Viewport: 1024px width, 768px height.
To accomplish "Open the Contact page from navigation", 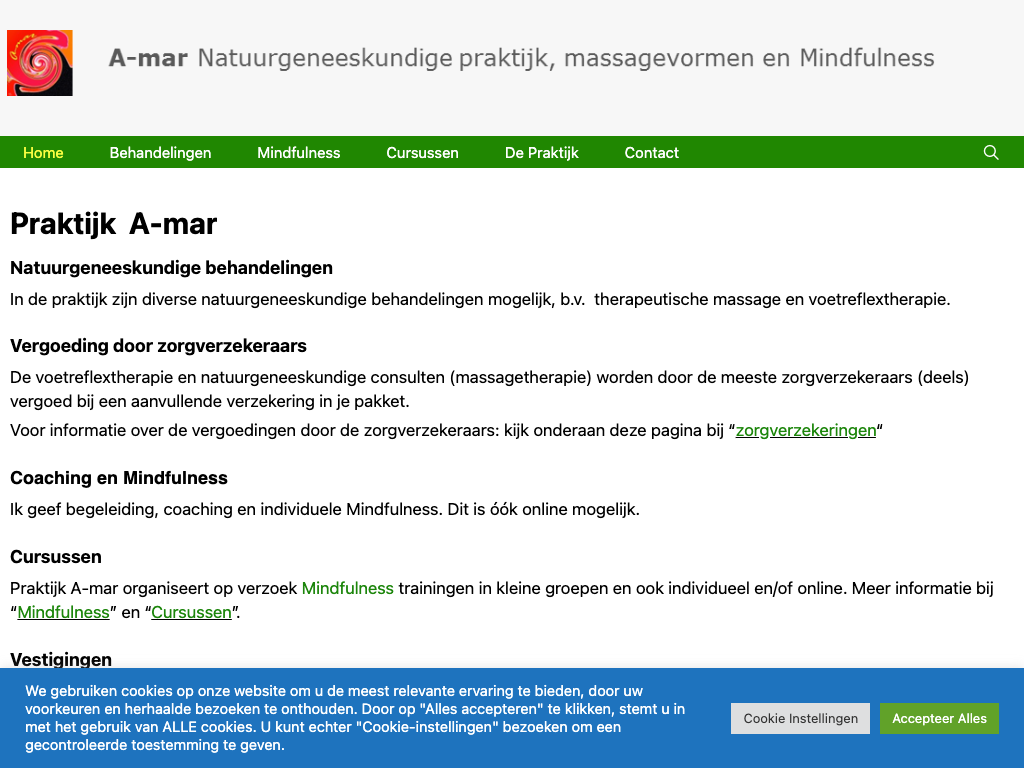I will [x=651, y=153].
